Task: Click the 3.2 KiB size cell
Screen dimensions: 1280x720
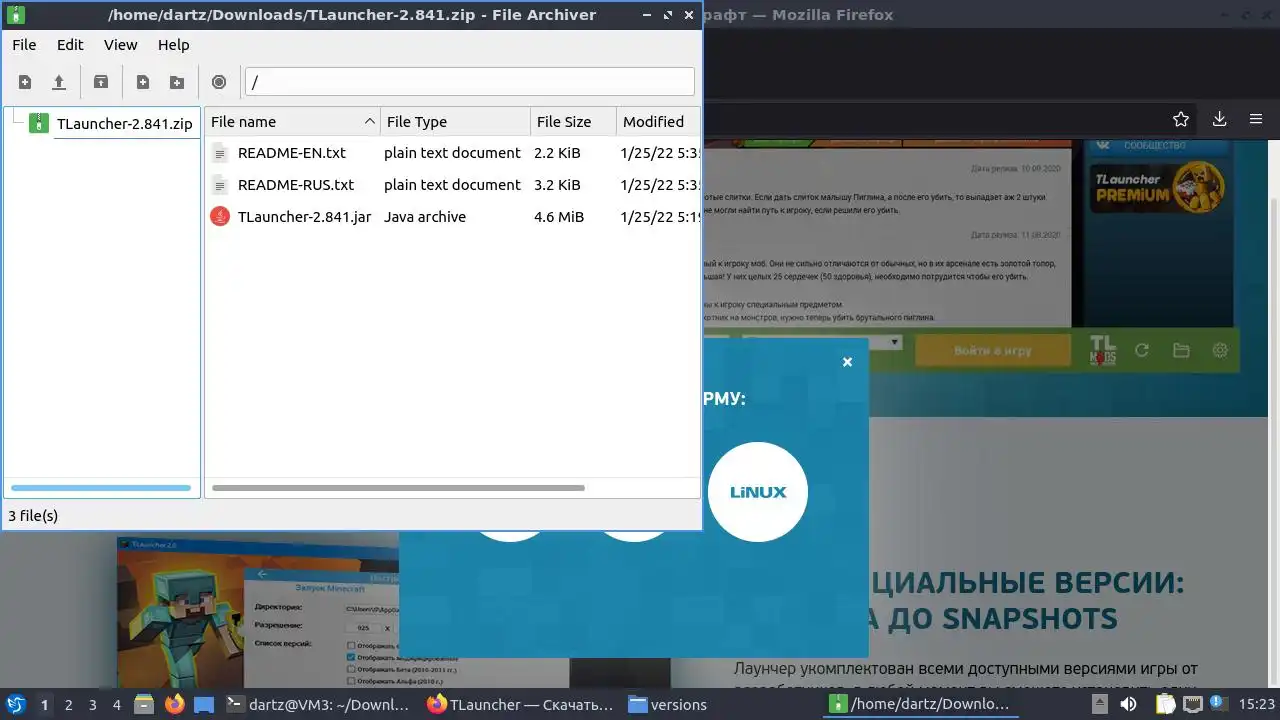Action: coord(557,185)
